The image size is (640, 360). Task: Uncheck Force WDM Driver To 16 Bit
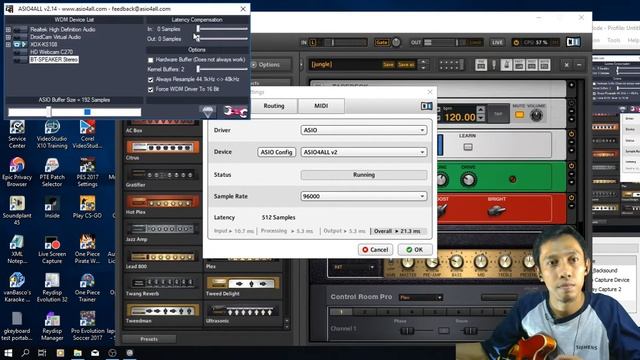[x=151, y=89]
